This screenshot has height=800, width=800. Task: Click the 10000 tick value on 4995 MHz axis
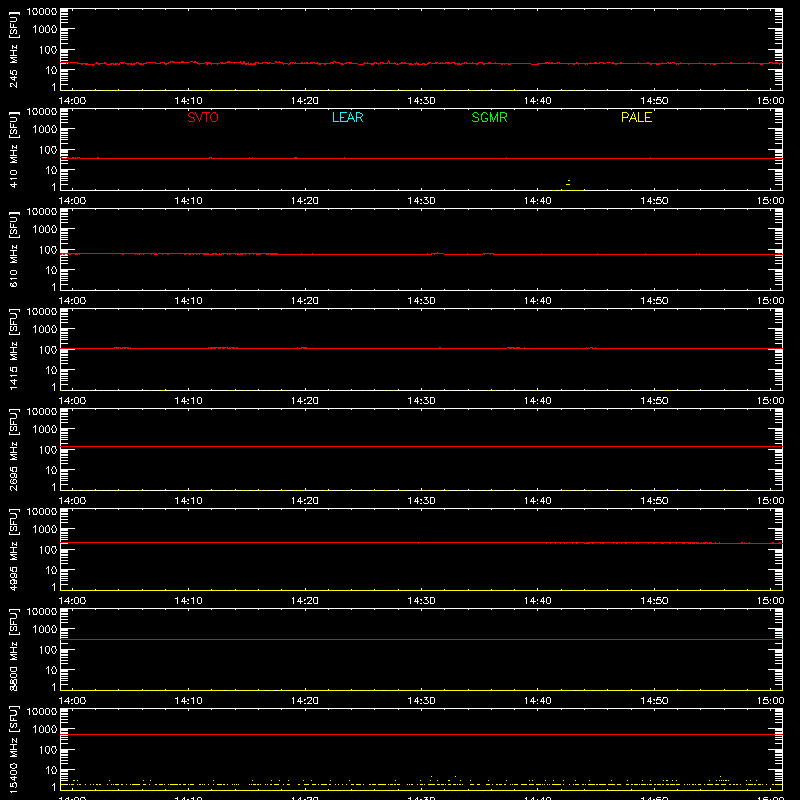coord(42,512)
